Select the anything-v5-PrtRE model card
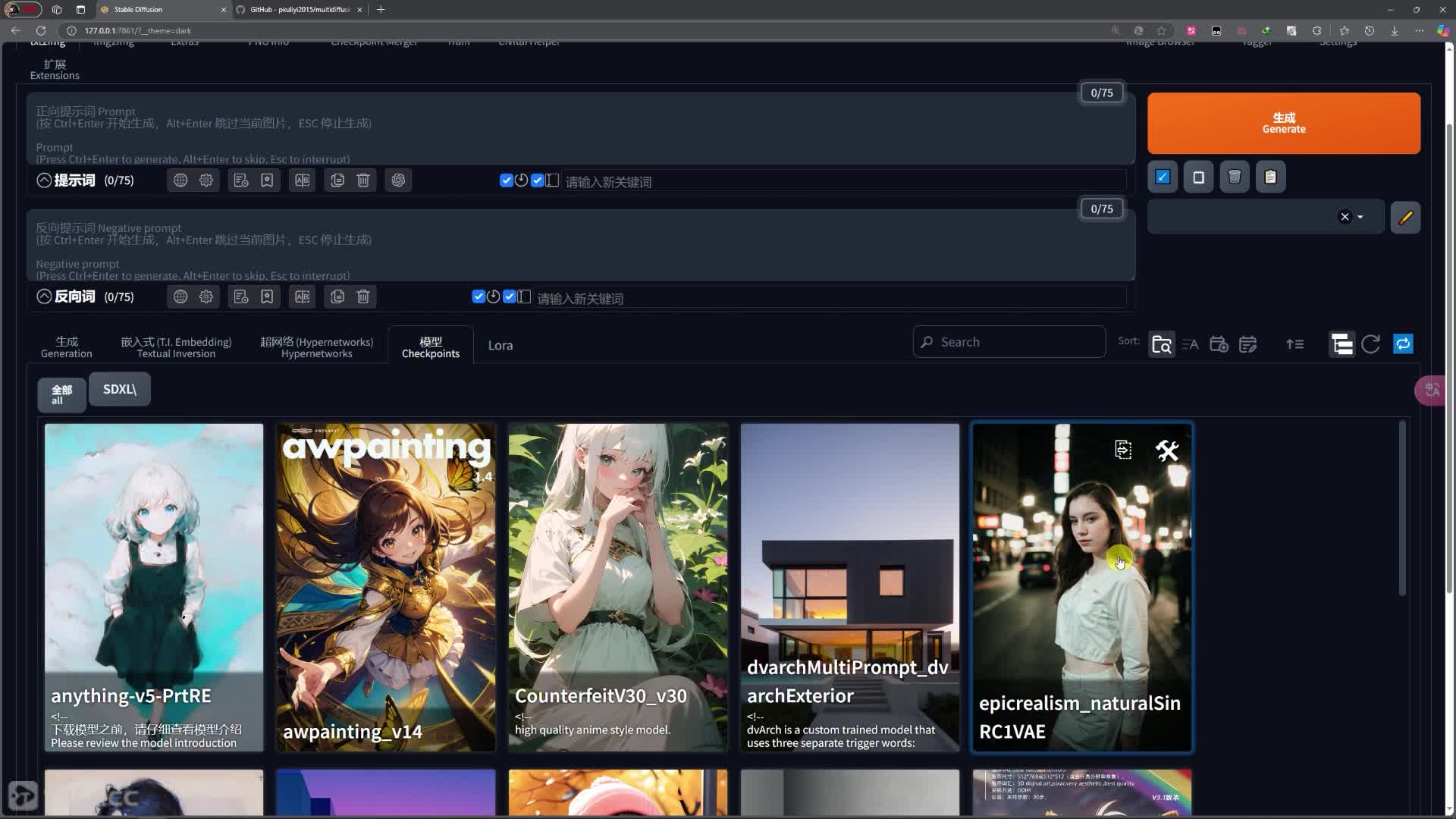This screenshot has width=1456, height=819. click(154, 588)
